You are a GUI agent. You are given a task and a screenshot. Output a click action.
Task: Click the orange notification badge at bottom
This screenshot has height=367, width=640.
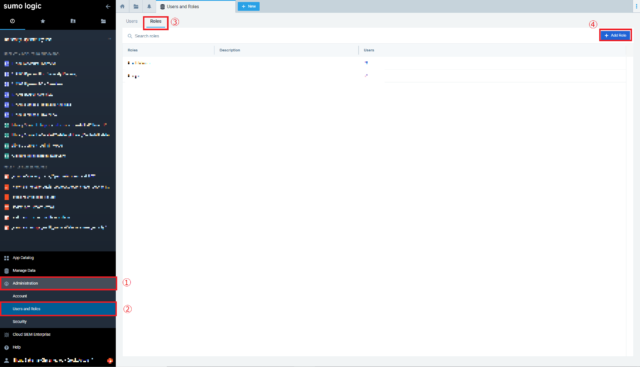point(110,360)
